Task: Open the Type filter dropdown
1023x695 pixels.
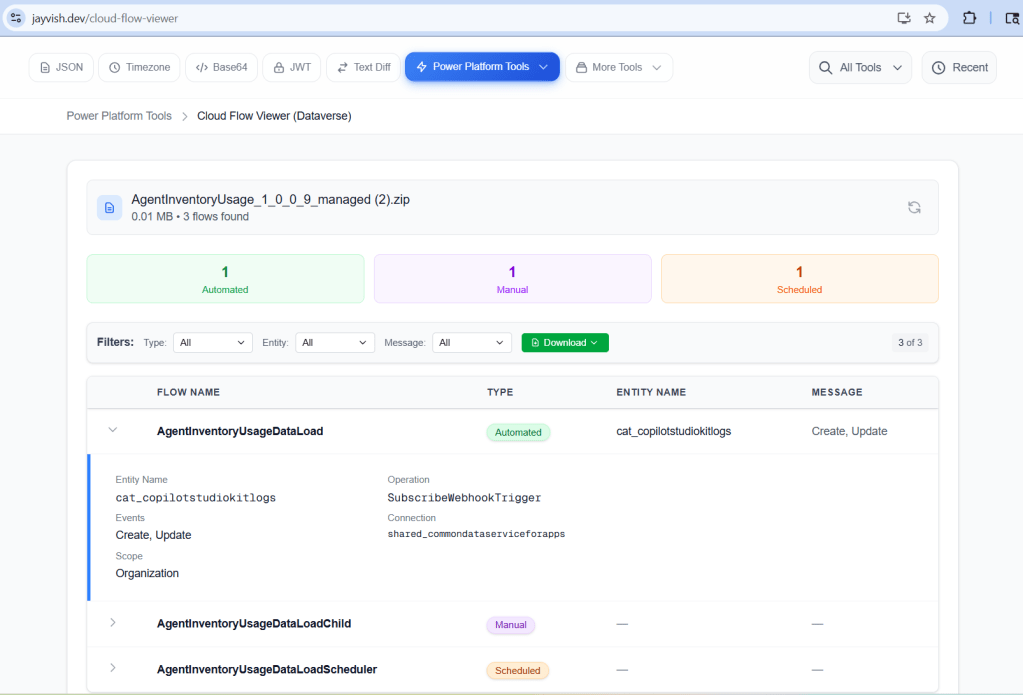Action: pos(213,342)
